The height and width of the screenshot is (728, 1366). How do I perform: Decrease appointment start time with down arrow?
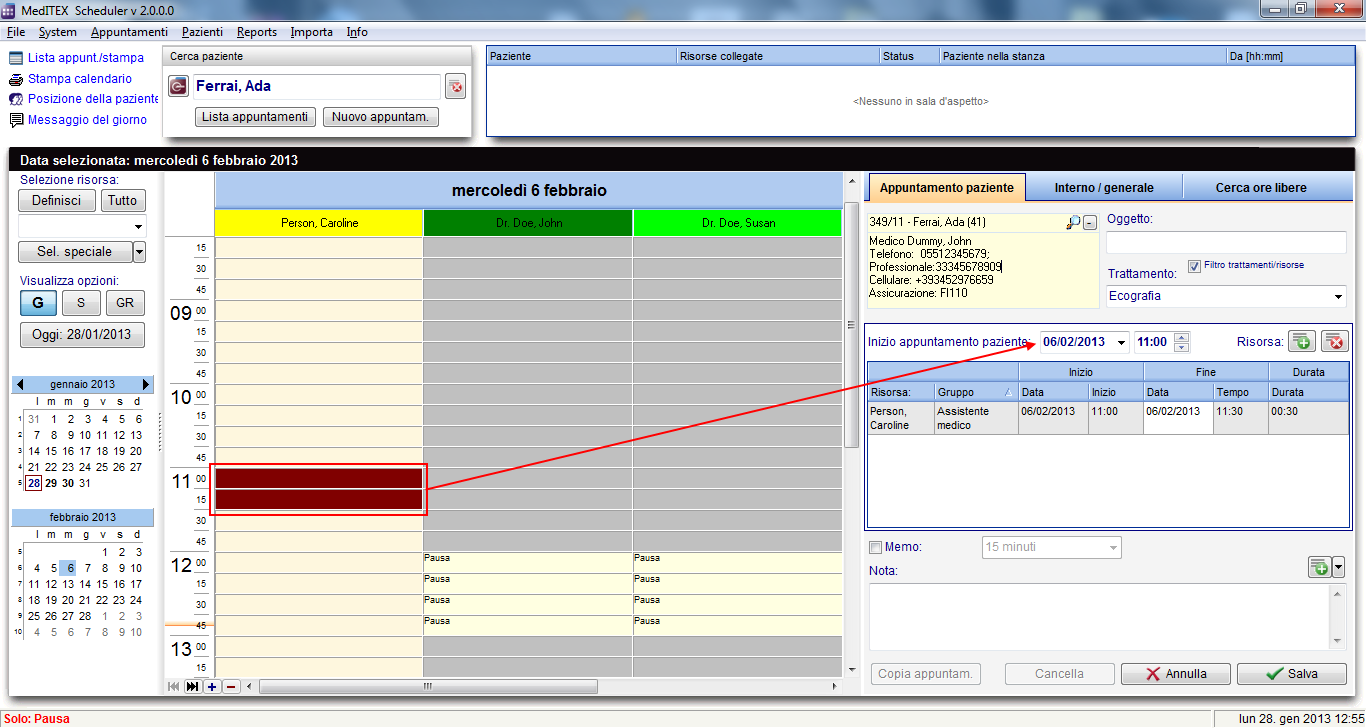1181,347
